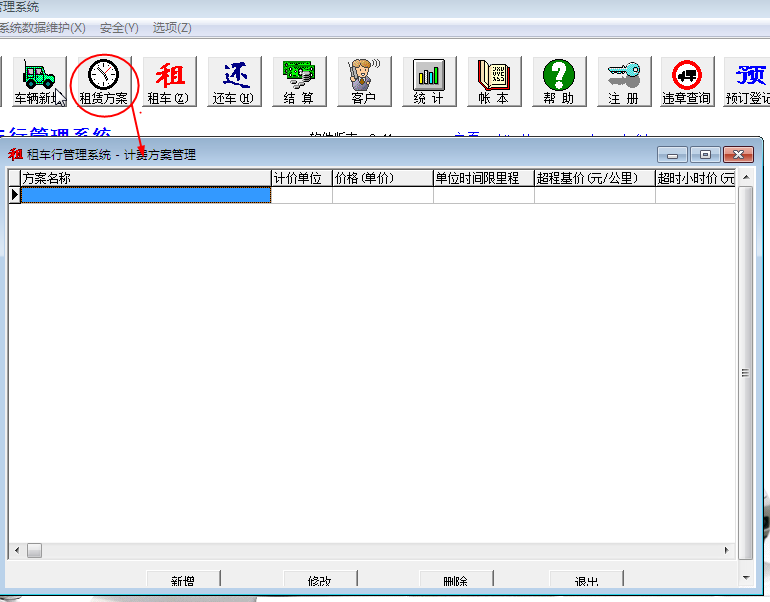Click the 修改 modify button
770x602 pixels.
(320, 579)
